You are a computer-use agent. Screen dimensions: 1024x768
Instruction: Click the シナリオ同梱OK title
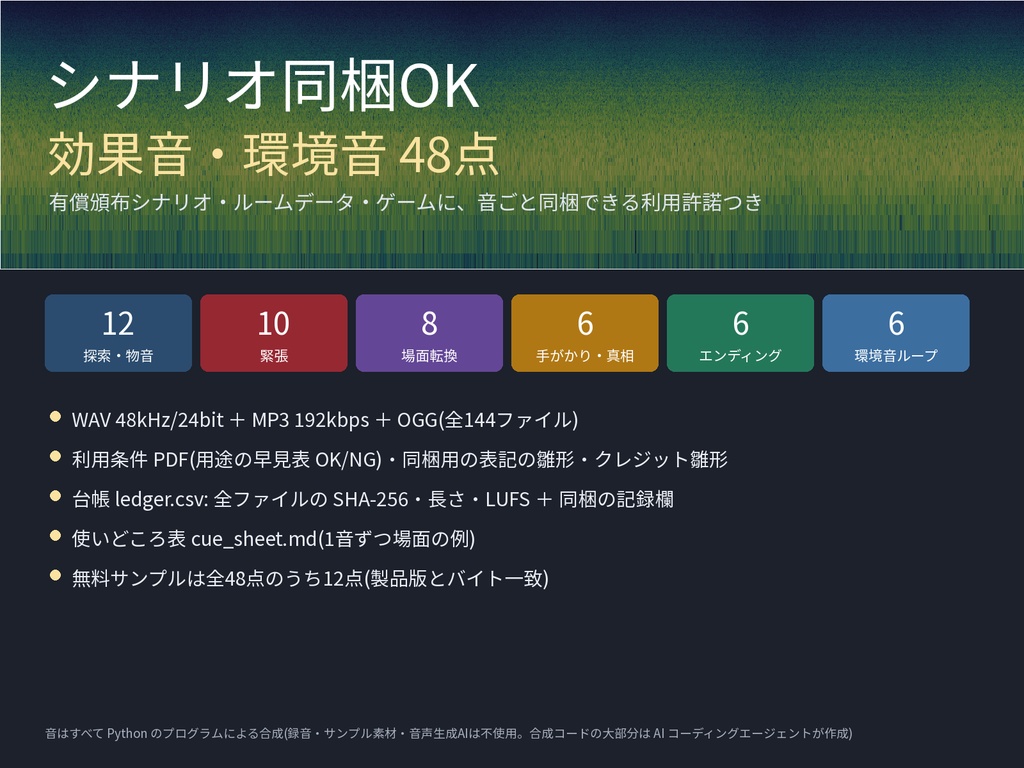pyautogui.click(x=264, y=85)
